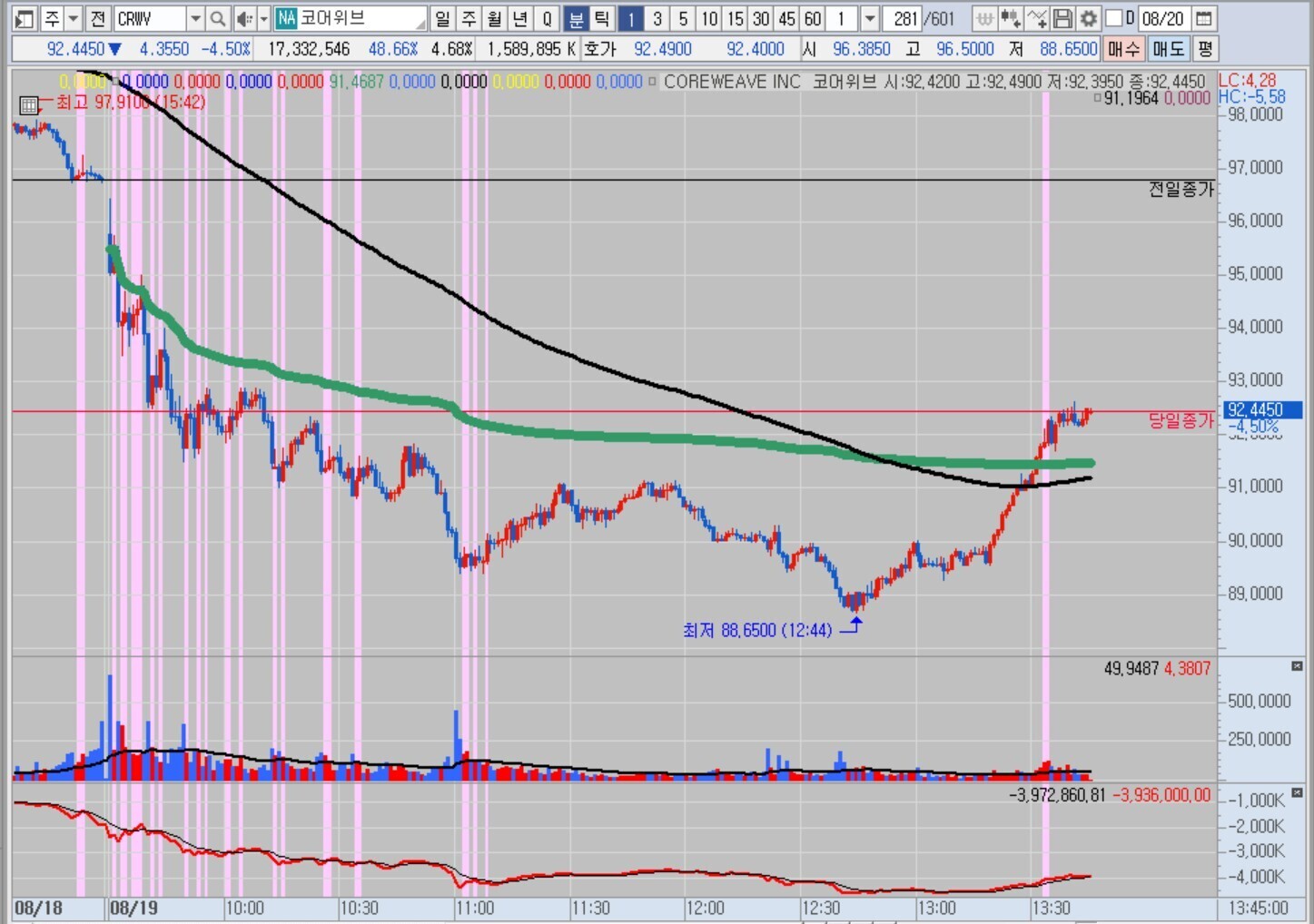Switch to 일 daily chart period
The image size is (1314, 924).
pyautogui.click(x=442, y=18)
